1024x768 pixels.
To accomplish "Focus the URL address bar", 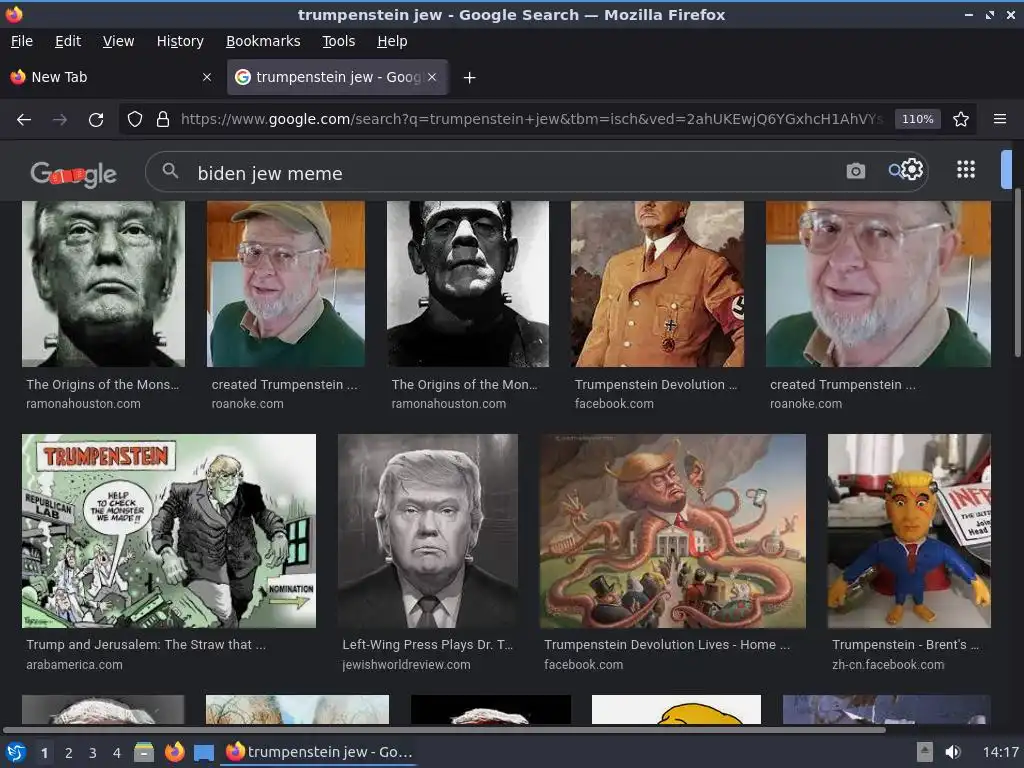I will click(531, 119).
